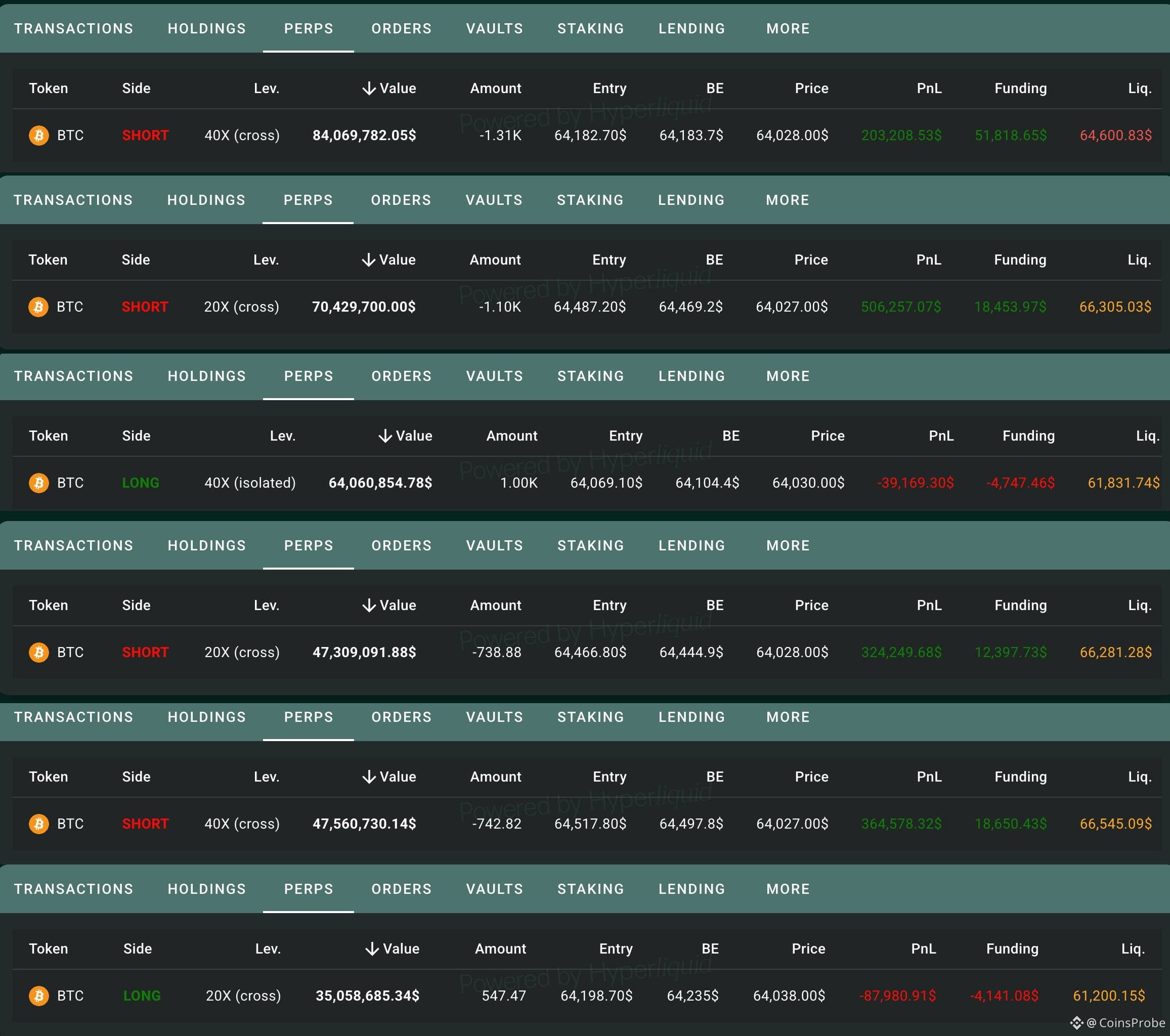Image resolution: width=1170 pixels, height=1036 pixels.
Task: Click the 20X (cross) leverage in 70,429,700.00$ row
Action: [242, 308]
